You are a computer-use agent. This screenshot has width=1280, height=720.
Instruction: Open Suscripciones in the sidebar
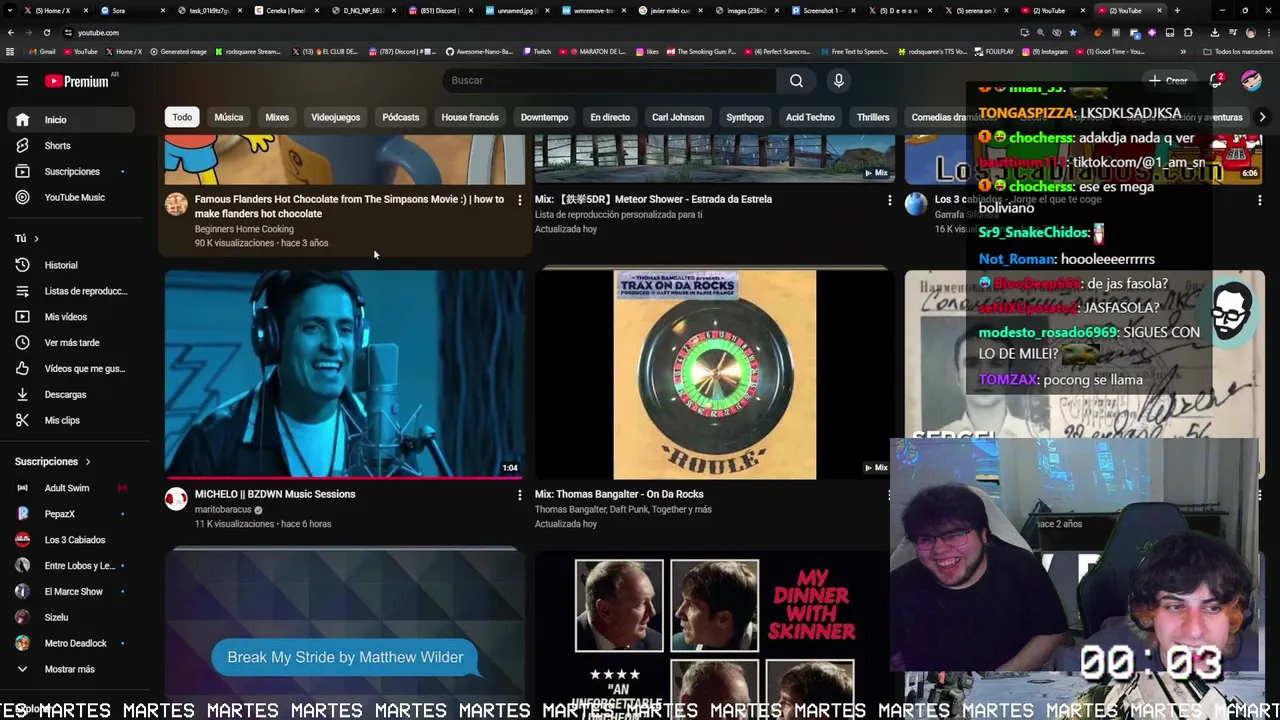(70, 172)
